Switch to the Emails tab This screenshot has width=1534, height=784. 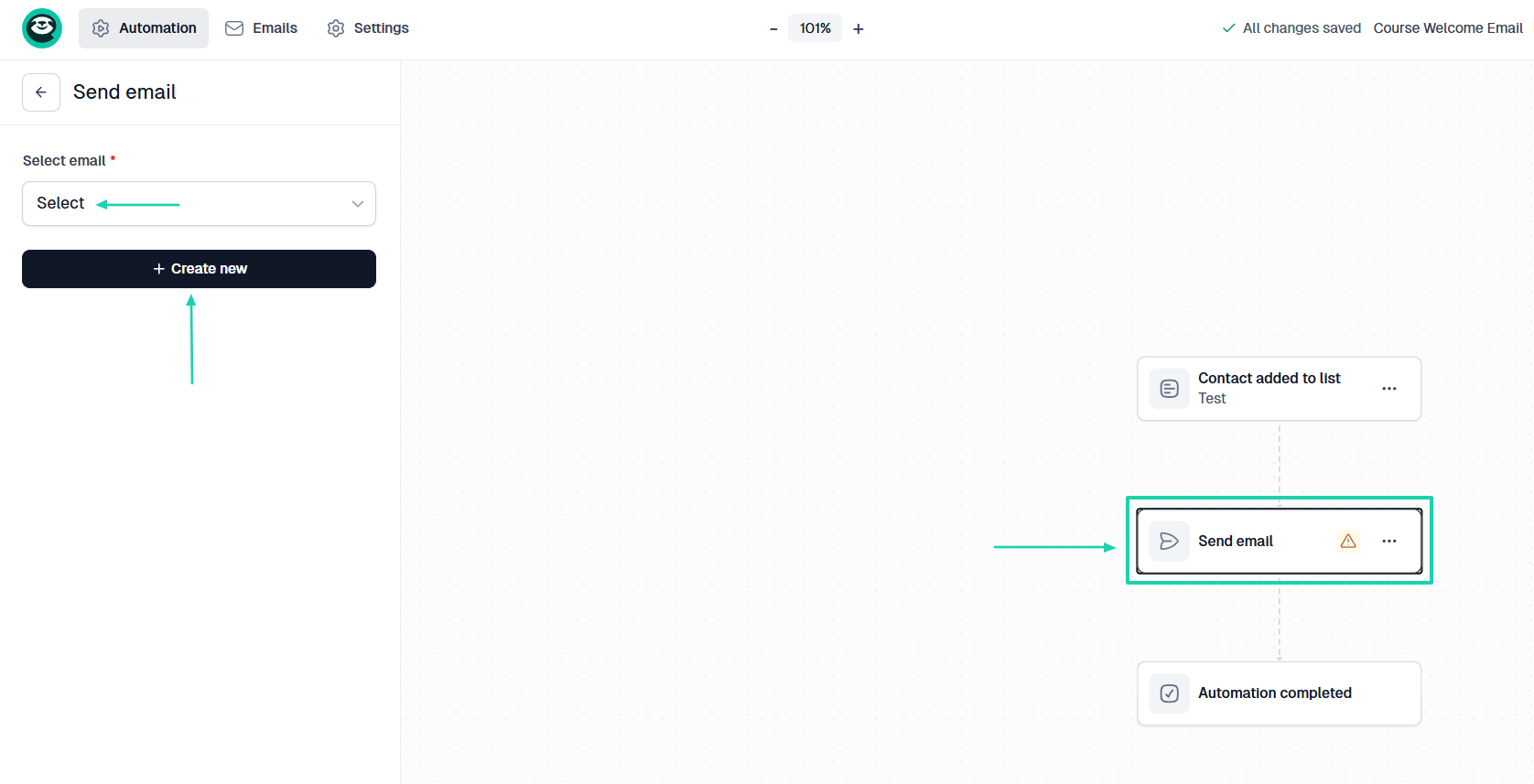tap(262, 28)
